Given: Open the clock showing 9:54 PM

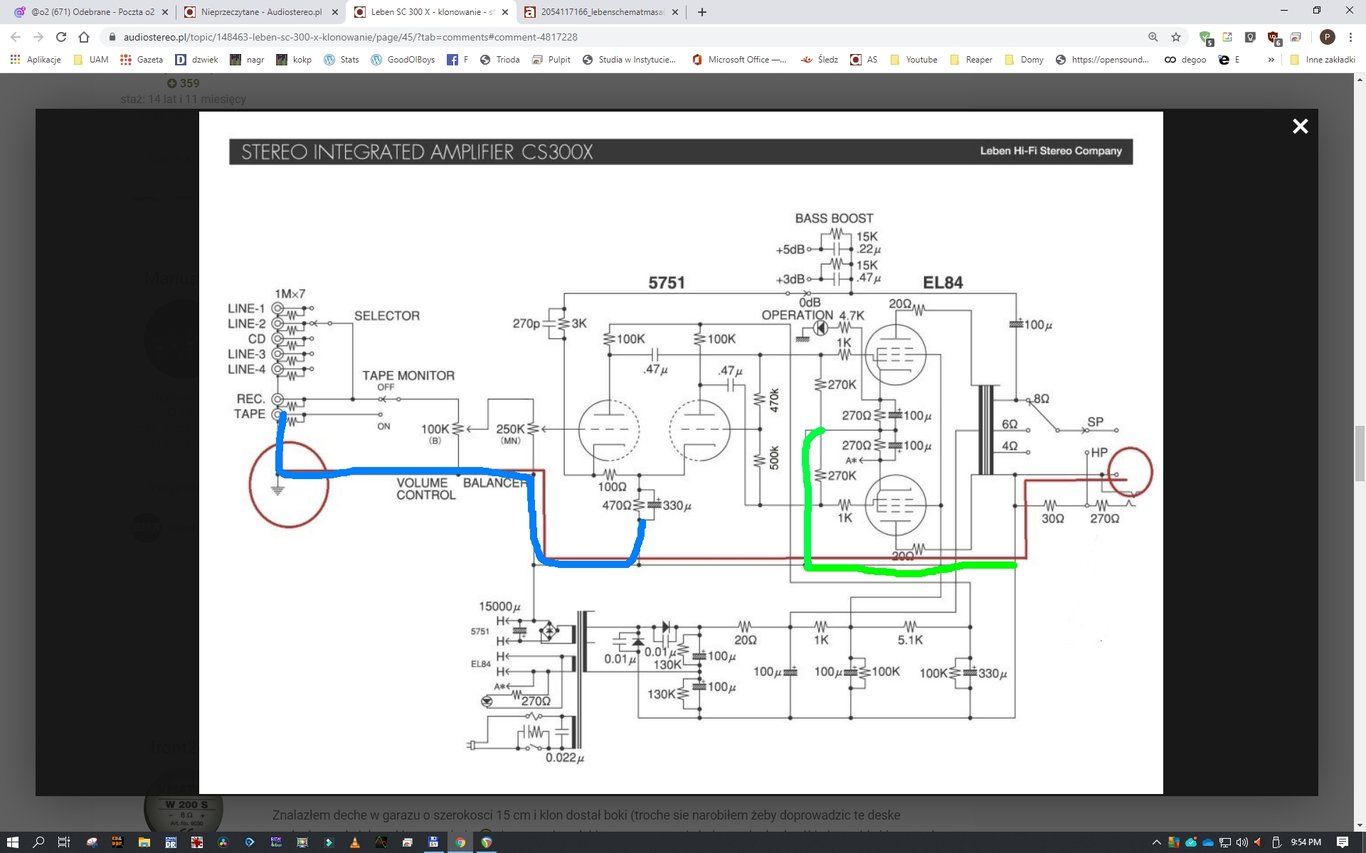Looking at the screenshot, I should 1306,842.
